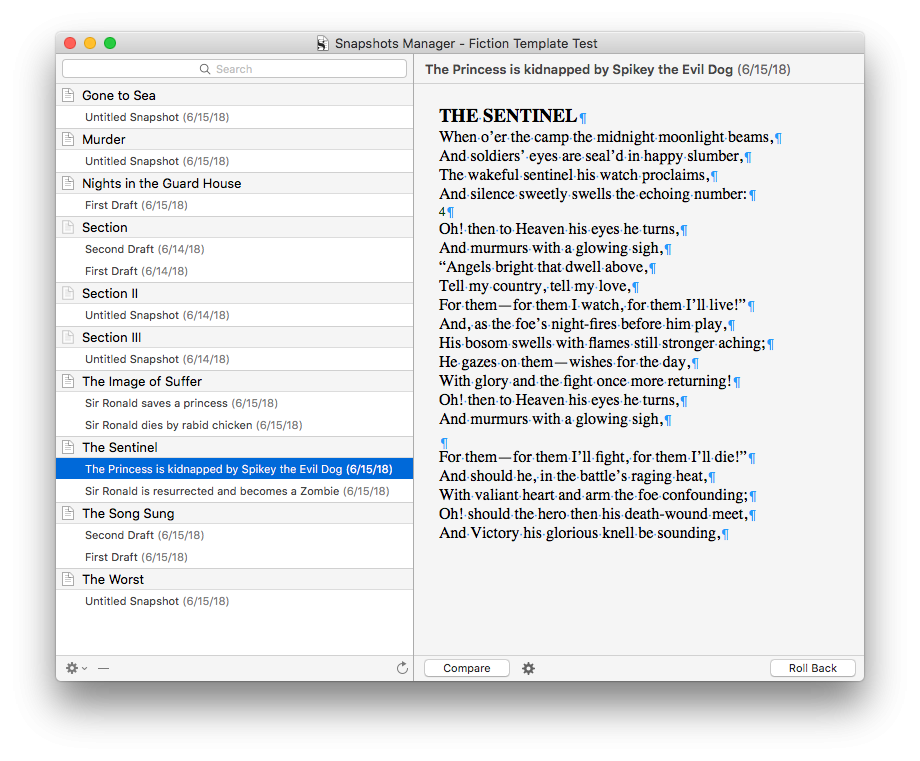Select Sir Ronald dies by rabid chicken snapshot
Viewport: 920px width, 761px height.
tap(235, 425)
